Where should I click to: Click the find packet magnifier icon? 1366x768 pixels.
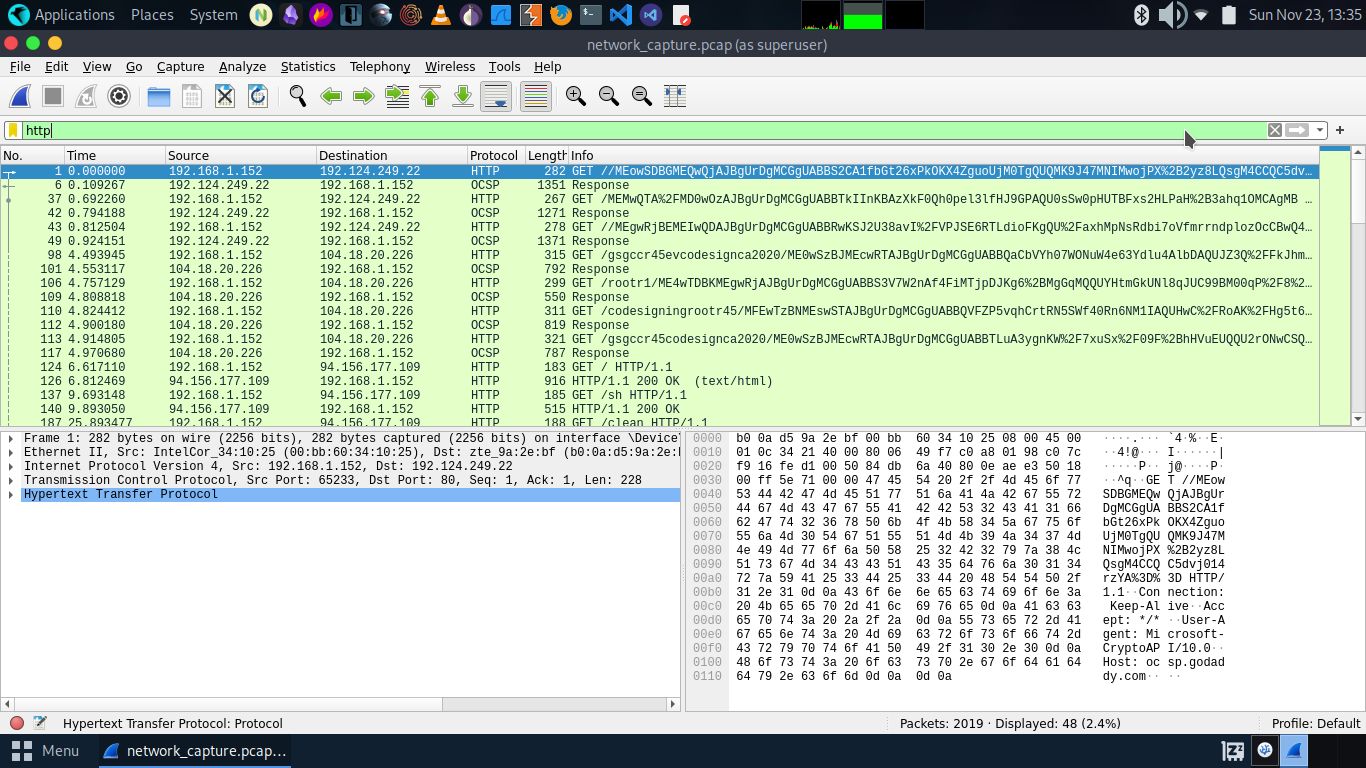[x=297, y=96]
